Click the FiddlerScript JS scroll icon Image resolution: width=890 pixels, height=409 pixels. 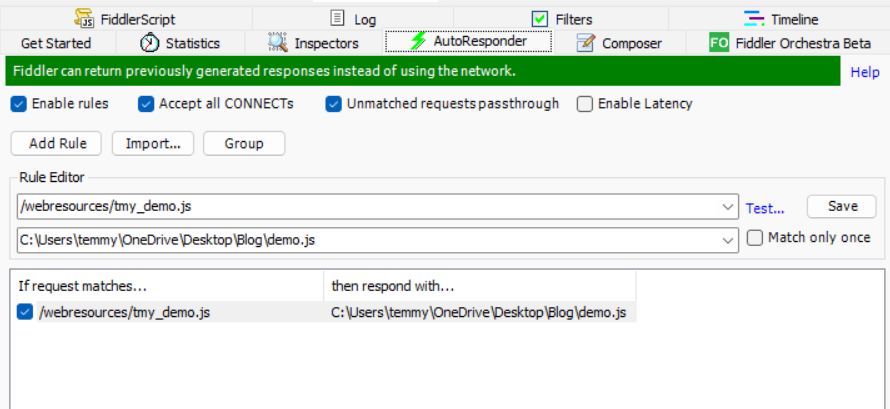[x=84, y=19]
